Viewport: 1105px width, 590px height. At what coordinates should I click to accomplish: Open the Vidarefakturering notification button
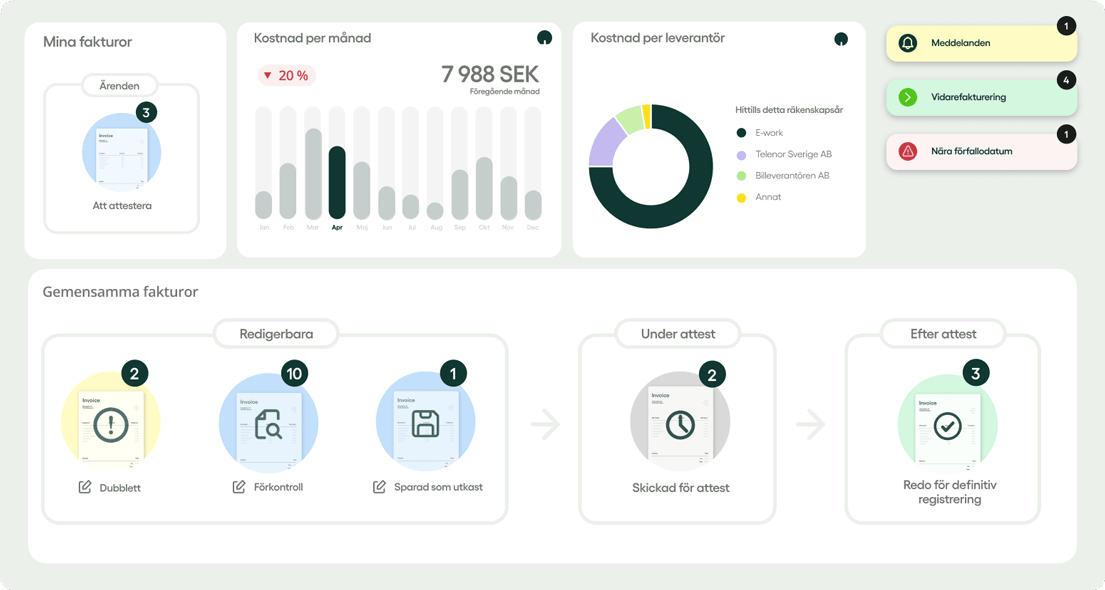point(981,97)
